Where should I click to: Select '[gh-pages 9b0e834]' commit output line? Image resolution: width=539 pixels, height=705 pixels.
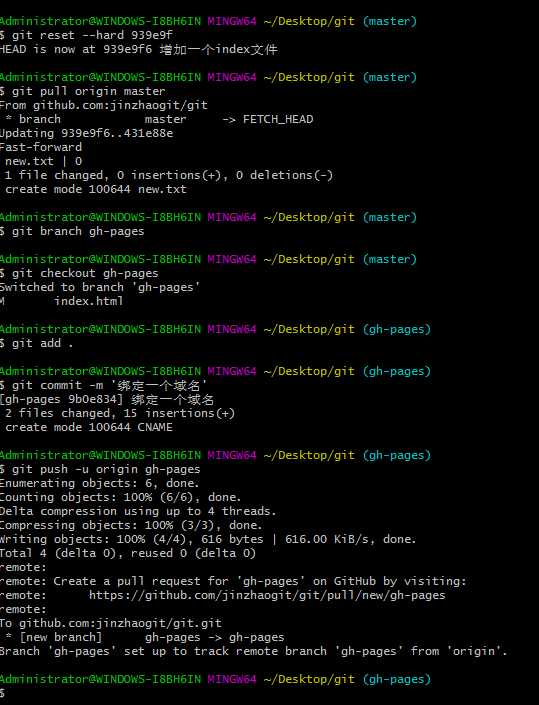coord(107,399)
